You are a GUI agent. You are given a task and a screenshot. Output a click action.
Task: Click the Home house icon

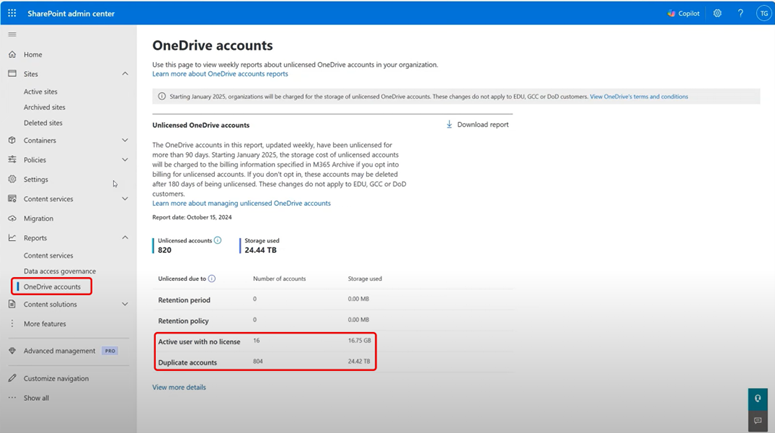12,54
